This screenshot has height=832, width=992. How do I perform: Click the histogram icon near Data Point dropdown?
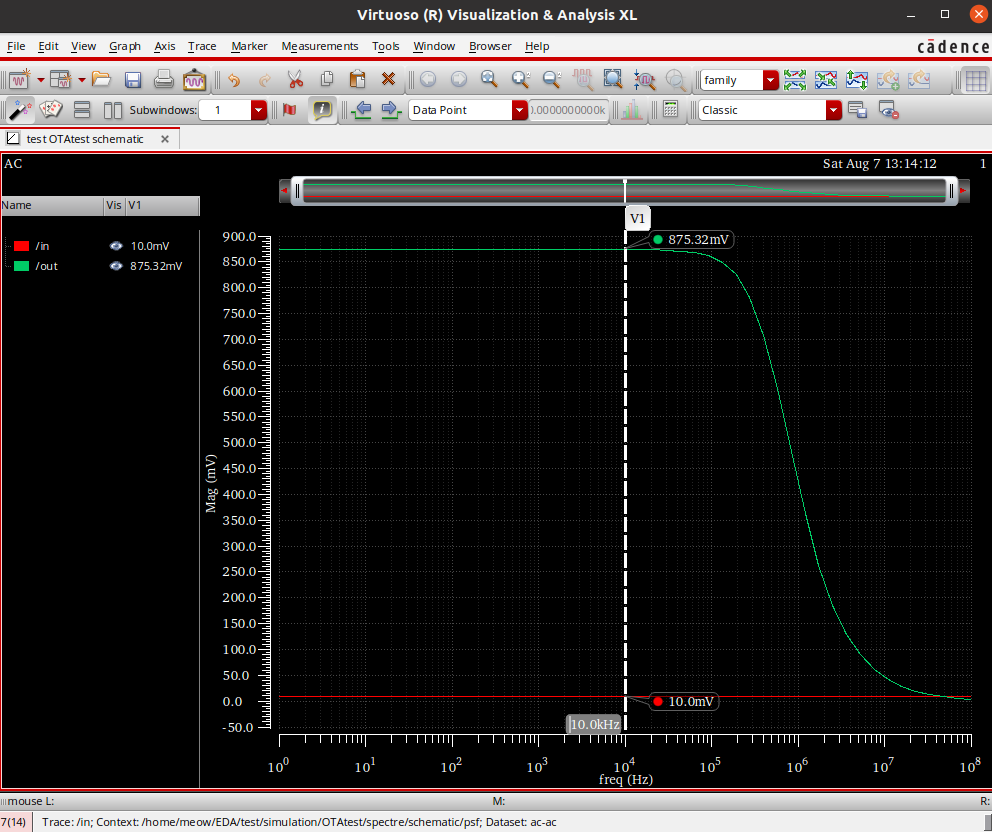(631, 110)
